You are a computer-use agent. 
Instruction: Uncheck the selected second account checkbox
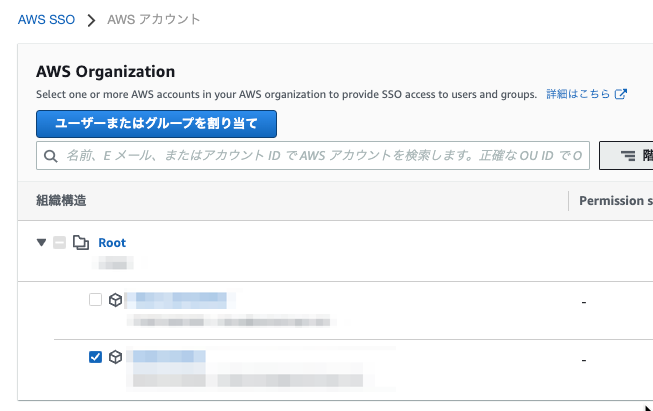[95, 357]
